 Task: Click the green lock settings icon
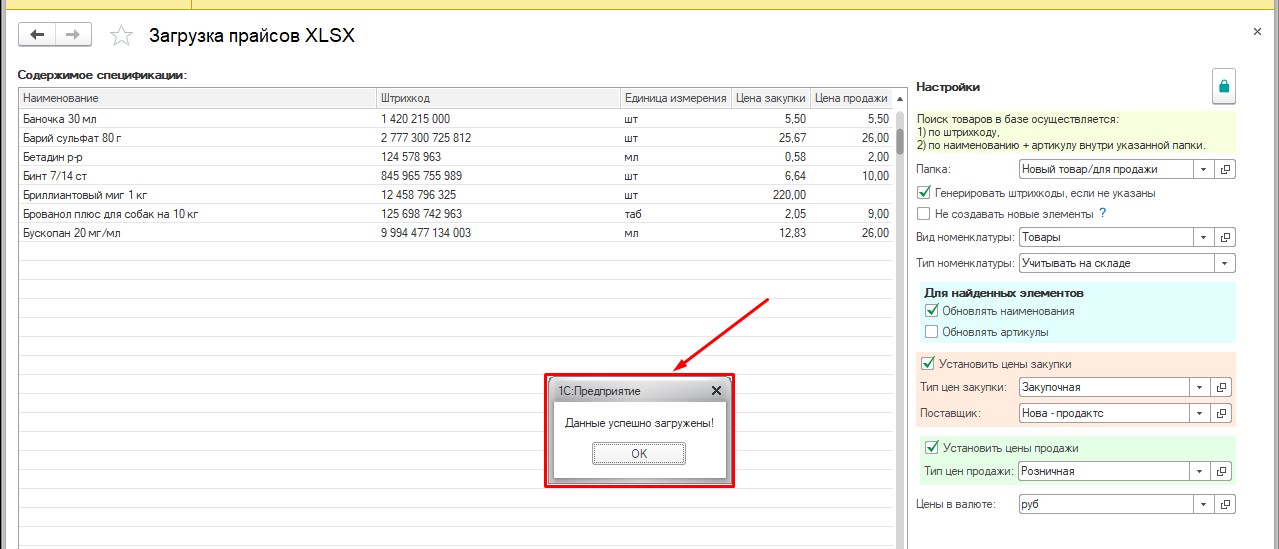pos(1223,86)
